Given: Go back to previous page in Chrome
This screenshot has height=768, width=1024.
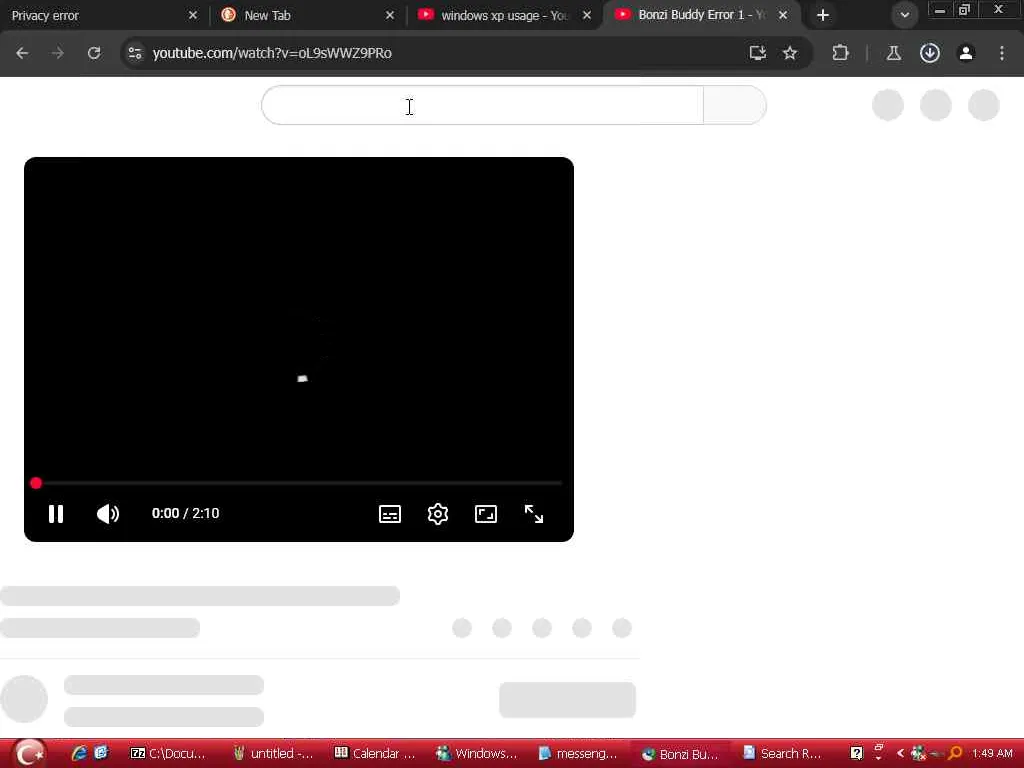Looking at the screenshot, I should tap(22, 53).
